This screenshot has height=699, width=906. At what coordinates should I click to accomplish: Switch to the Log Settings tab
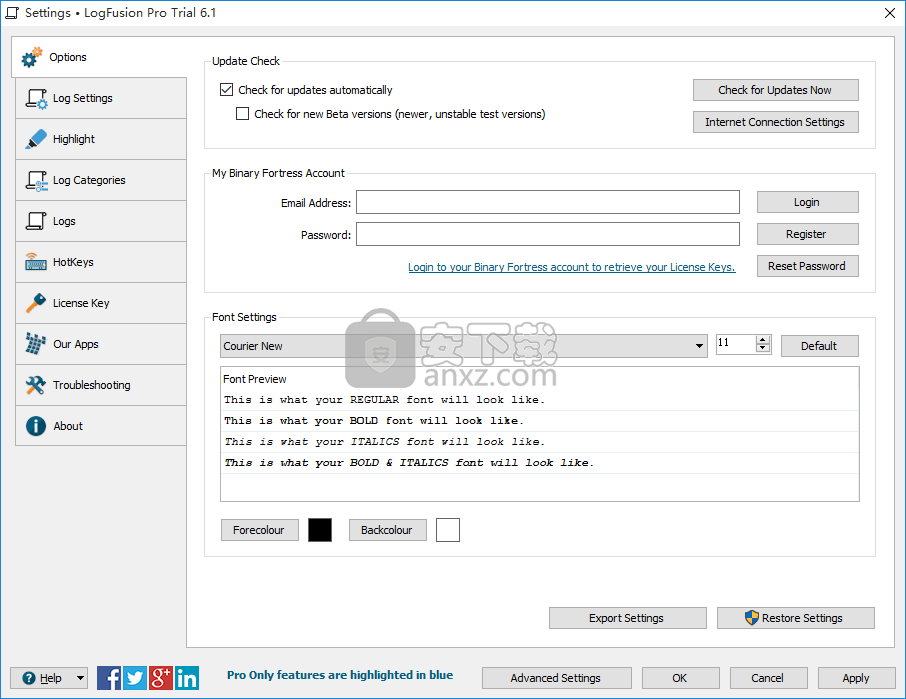point(101,99)
